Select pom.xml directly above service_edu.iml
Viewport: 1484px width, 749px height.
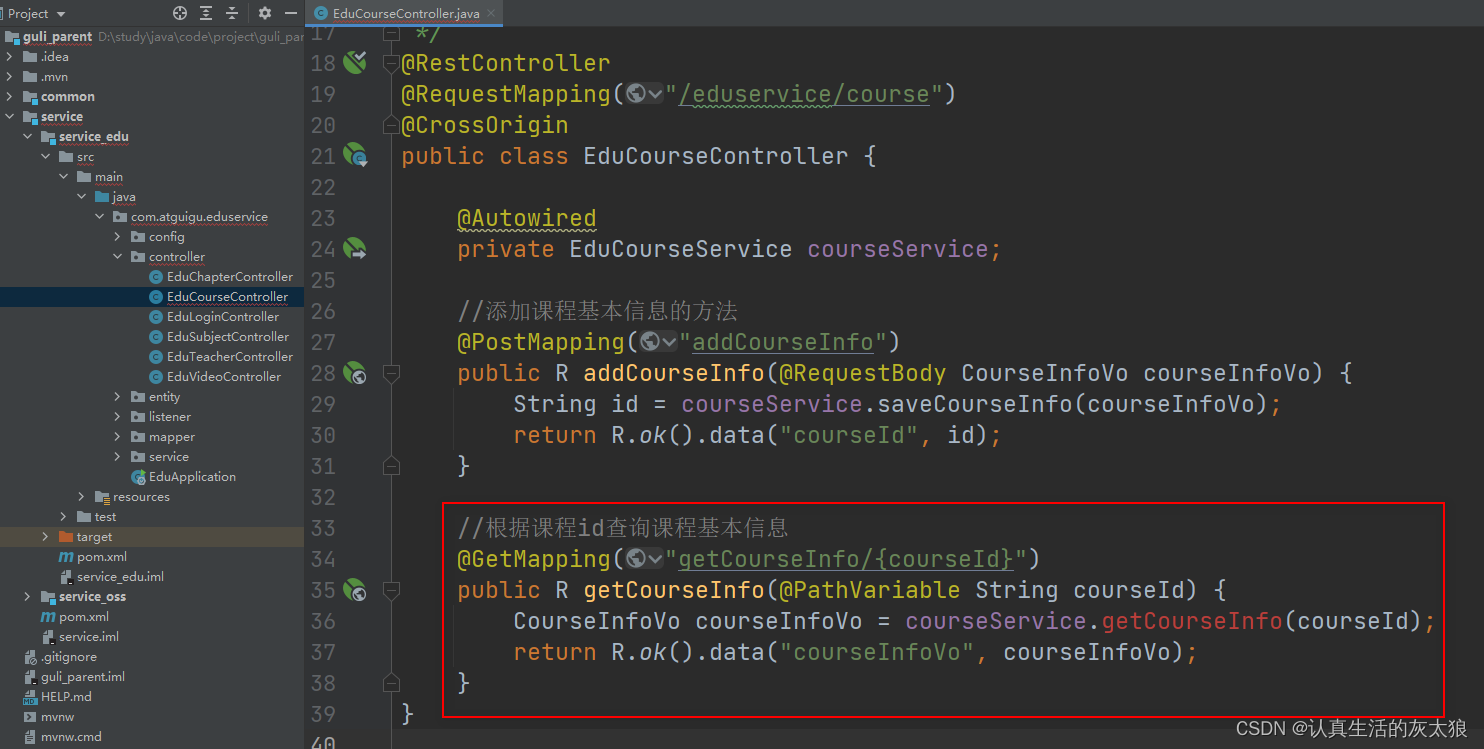(101, 557)
